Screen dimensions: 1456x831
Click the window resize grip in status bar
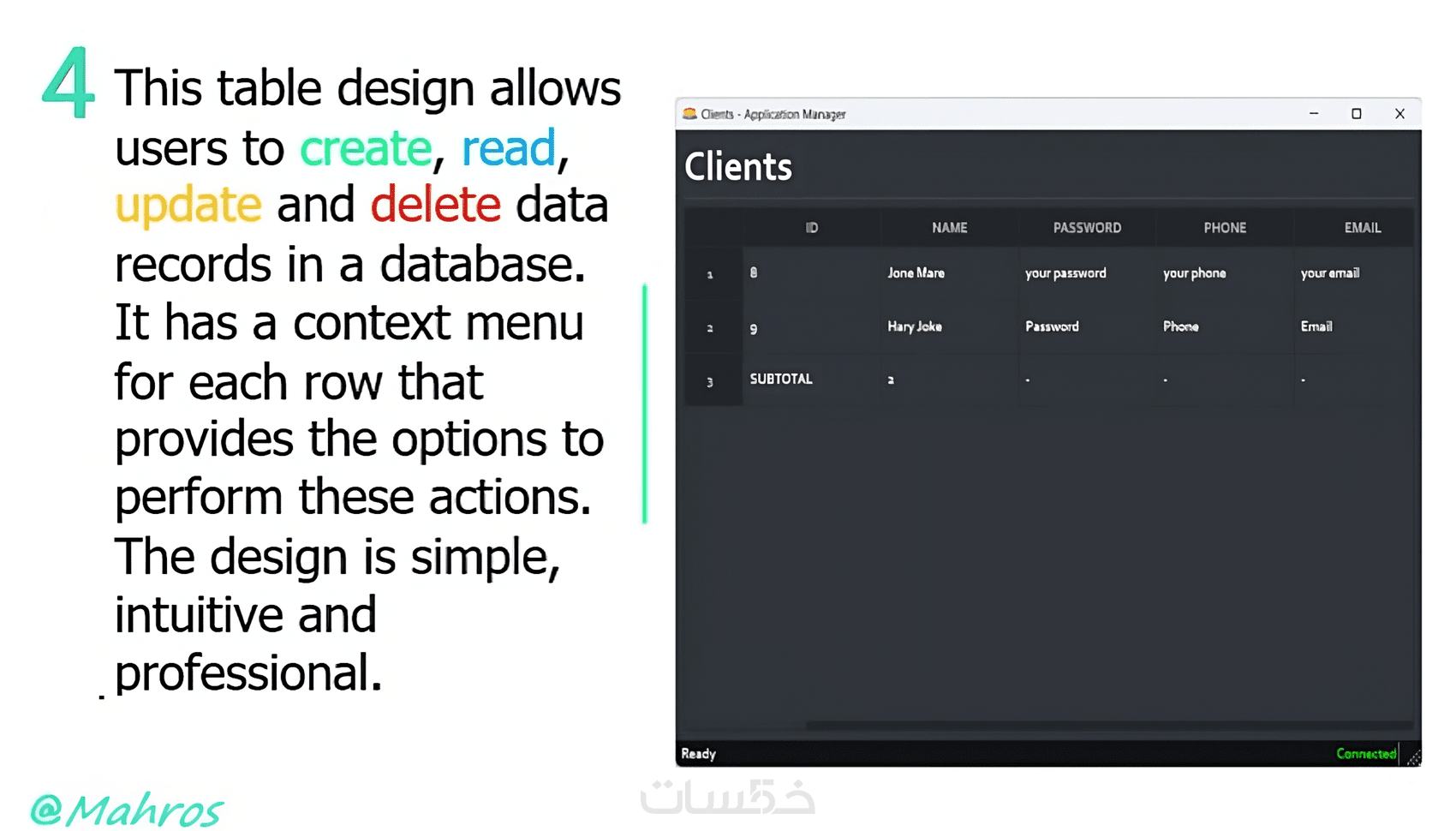pyautogui.click(x=1412, y=756)
